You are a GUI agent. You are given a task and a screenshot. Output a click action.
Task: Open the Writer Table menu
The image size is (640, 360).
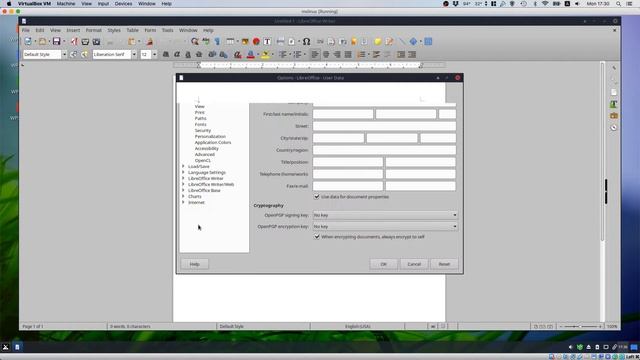(132, 30)
